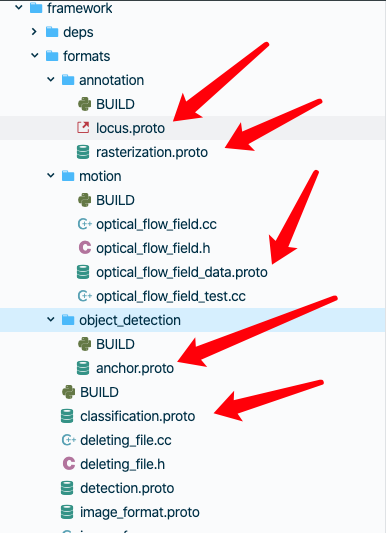Collapse the motion folder chevron
This screenshot has height=533, width=386.
point(51,176)
